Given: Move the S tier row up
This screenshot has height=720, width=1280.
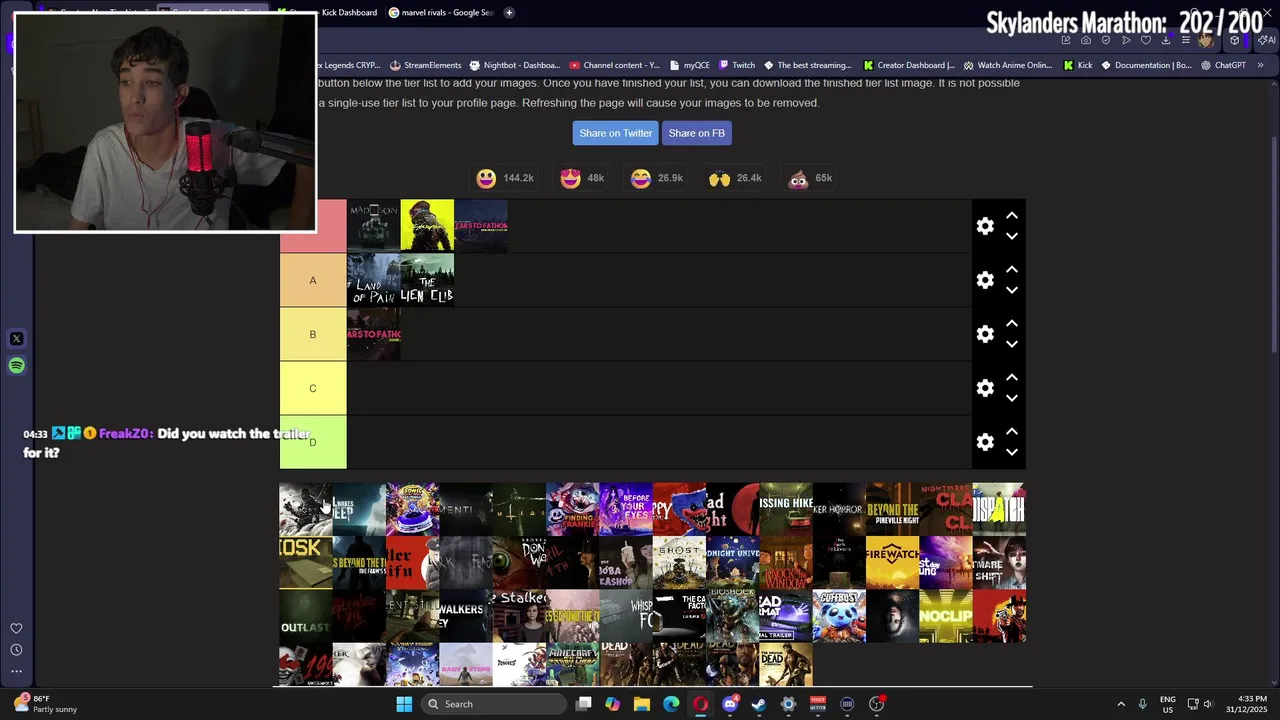Looking at the screenshot, I should (1012, 215).
